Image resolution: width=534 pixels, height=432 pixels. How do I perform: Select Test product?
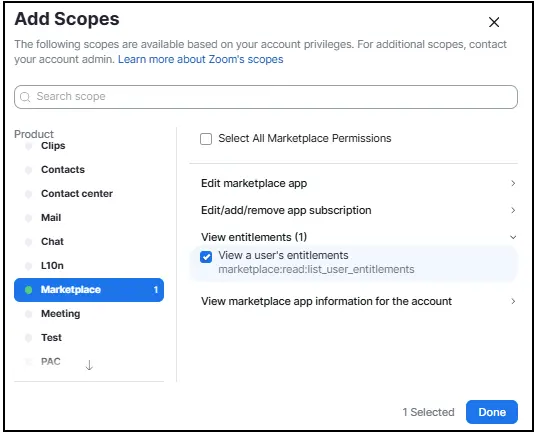pyautogui.click(x=51, y=338)
